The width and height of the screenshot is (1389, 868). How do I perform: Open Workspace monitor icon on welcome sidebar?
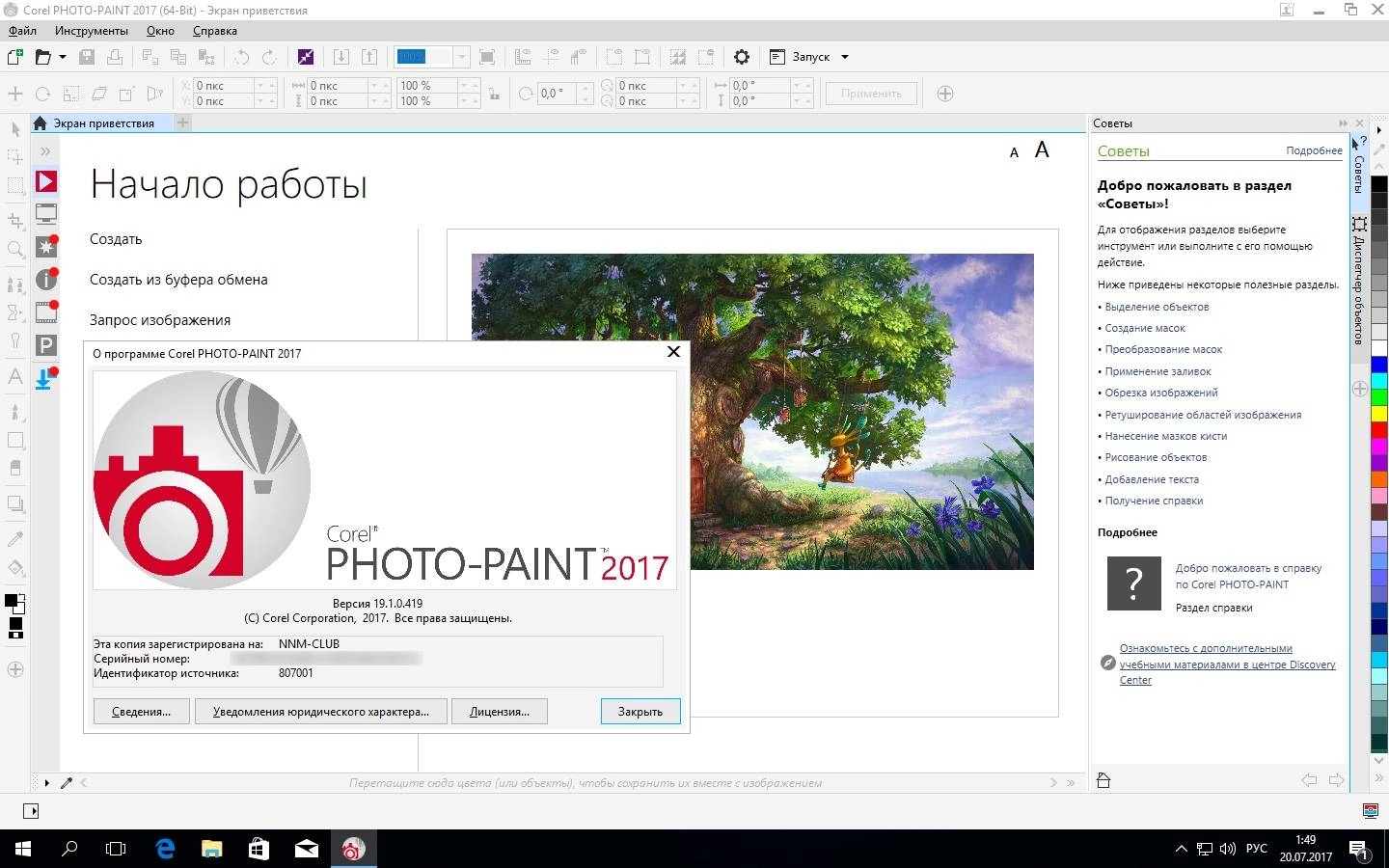[x=45, y=213]
